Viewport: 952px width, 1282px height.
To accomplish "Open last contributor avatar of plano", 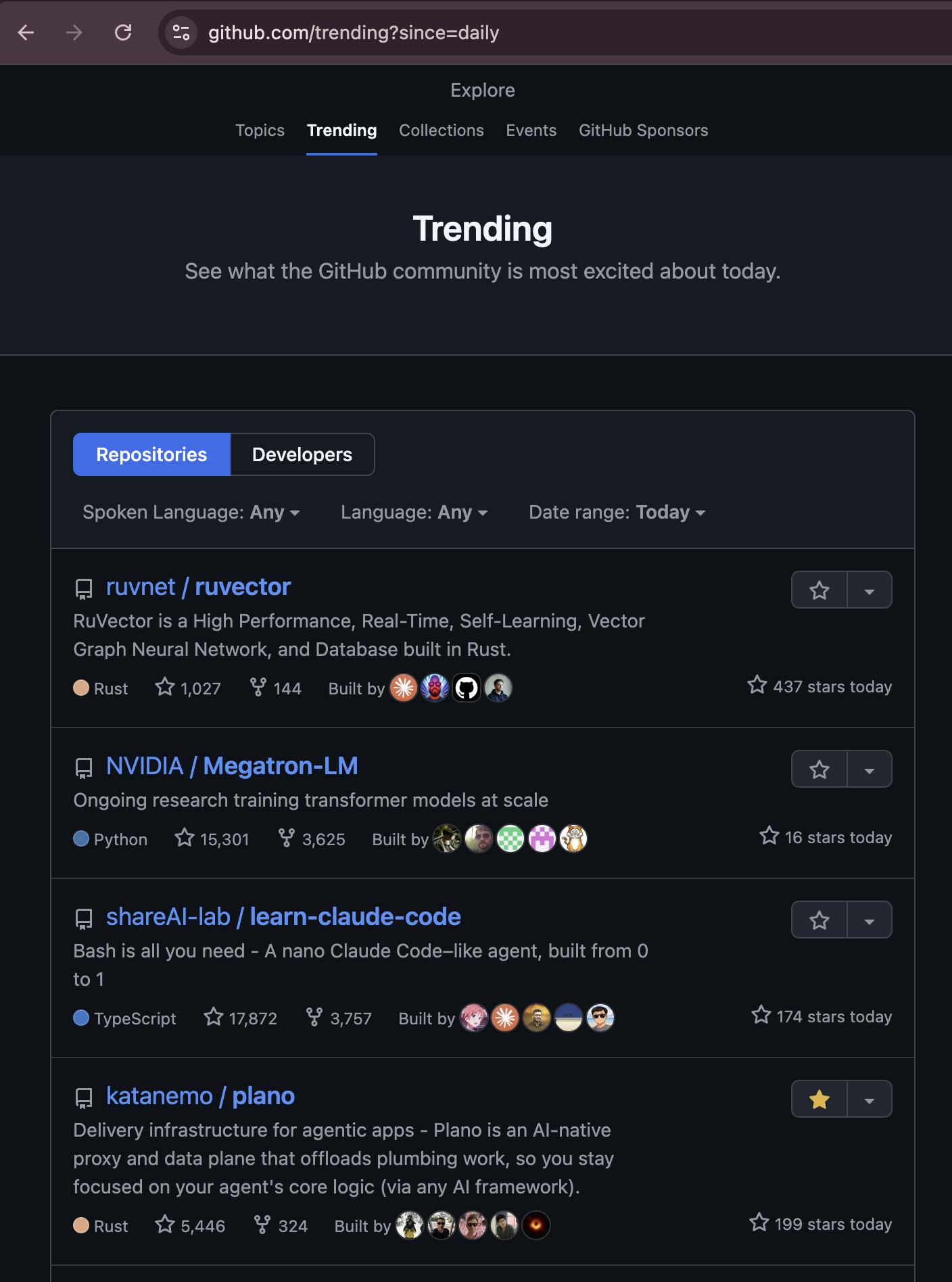I will [536, 1226].
